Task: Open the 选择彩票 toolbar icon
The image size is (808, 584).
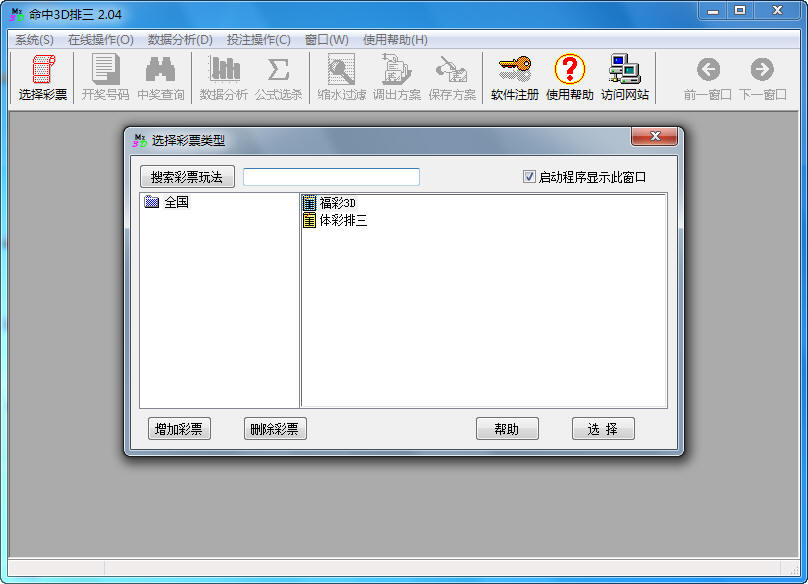Action: (43, 77)
